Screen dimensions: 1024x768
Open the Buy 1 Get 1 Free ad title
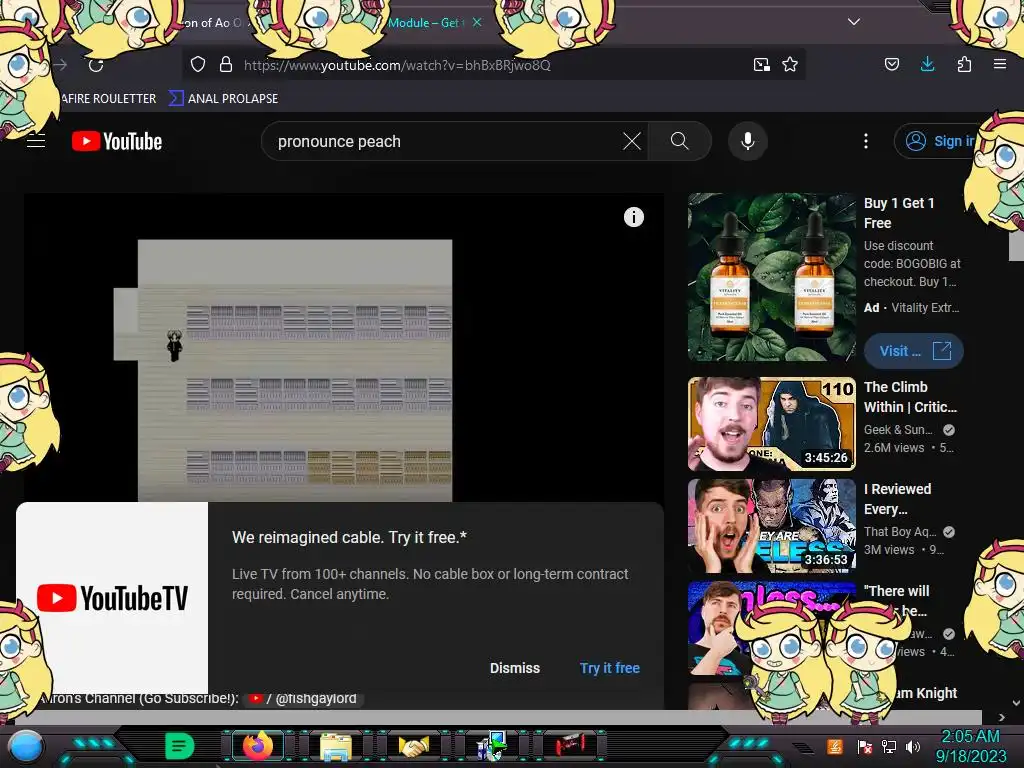[899, 213]
